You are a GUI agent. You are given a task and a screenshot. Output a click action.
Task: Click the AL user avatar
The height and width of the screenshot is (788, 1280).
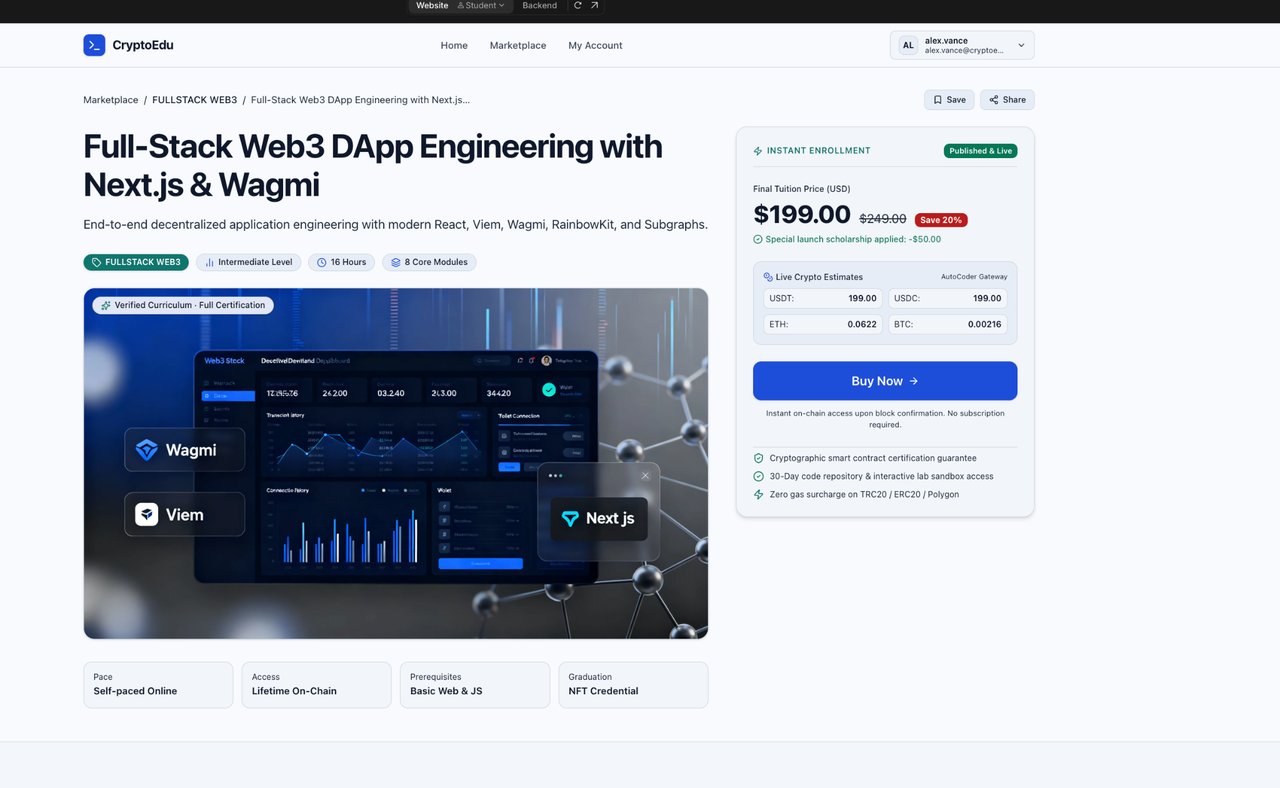(x=908, y=45)
